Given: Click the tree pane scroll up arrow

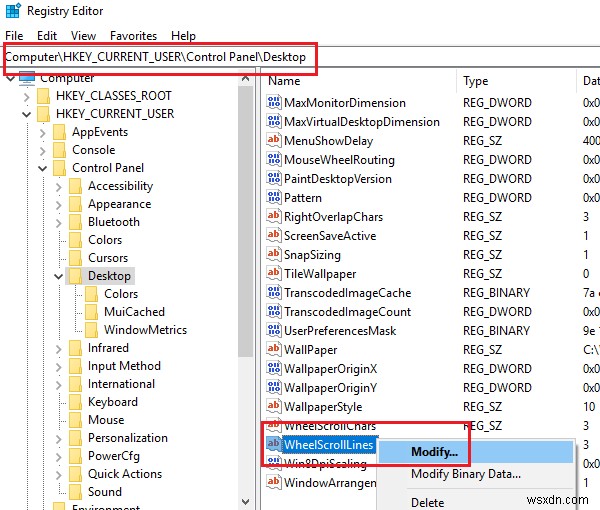Looking at the screenshot, I should (x=245, y=78).
